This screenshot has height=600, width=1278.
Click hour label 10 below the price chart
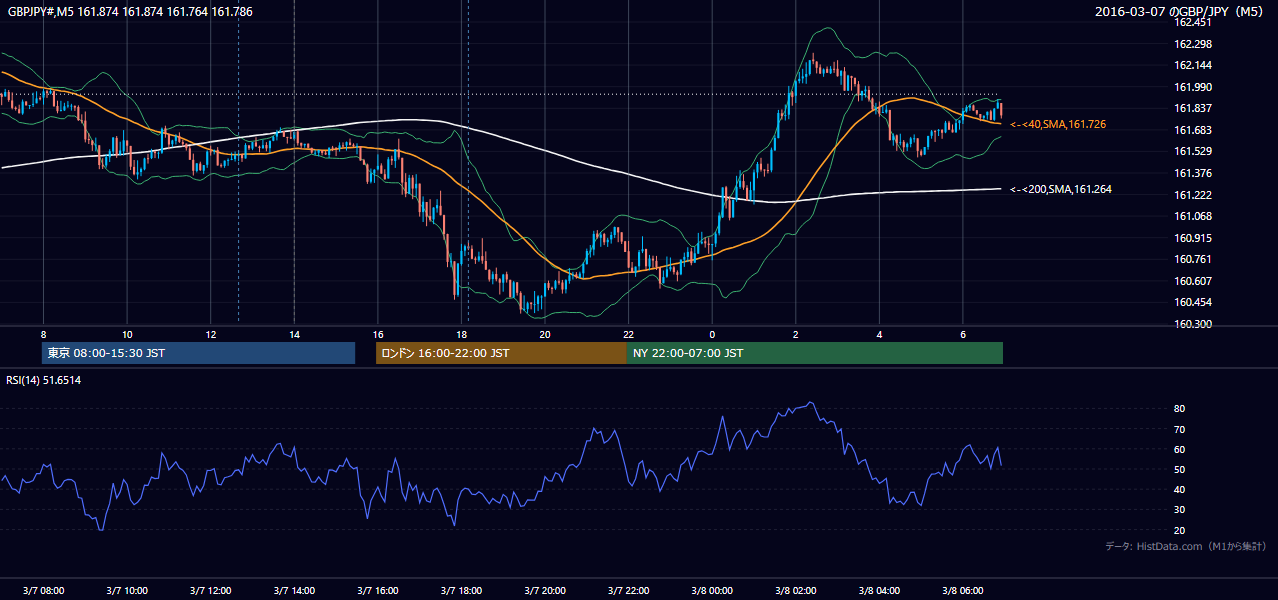tap(127, 334)
